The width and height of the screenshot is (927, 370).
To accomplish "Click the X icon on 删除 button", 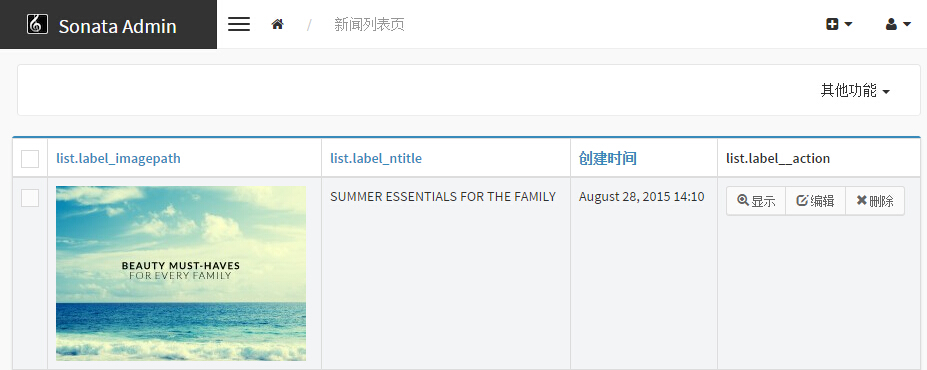I will (861, 200).
